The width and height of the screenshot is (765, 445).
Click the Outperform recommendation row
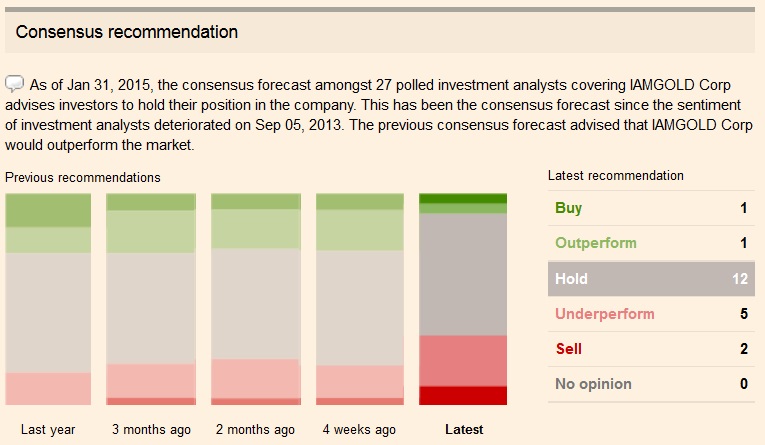(651, 243)
